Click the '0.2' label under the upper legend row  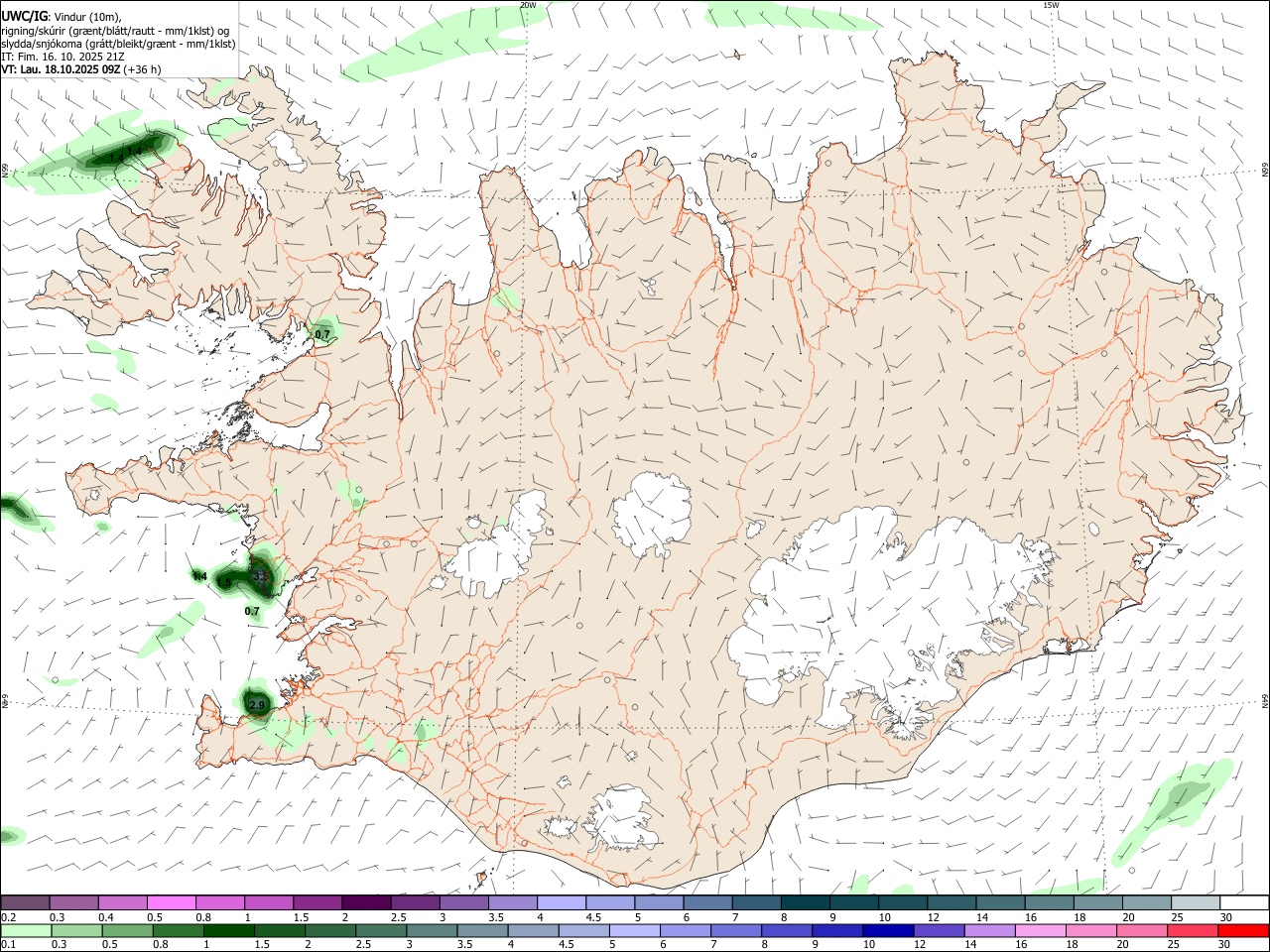9,917
